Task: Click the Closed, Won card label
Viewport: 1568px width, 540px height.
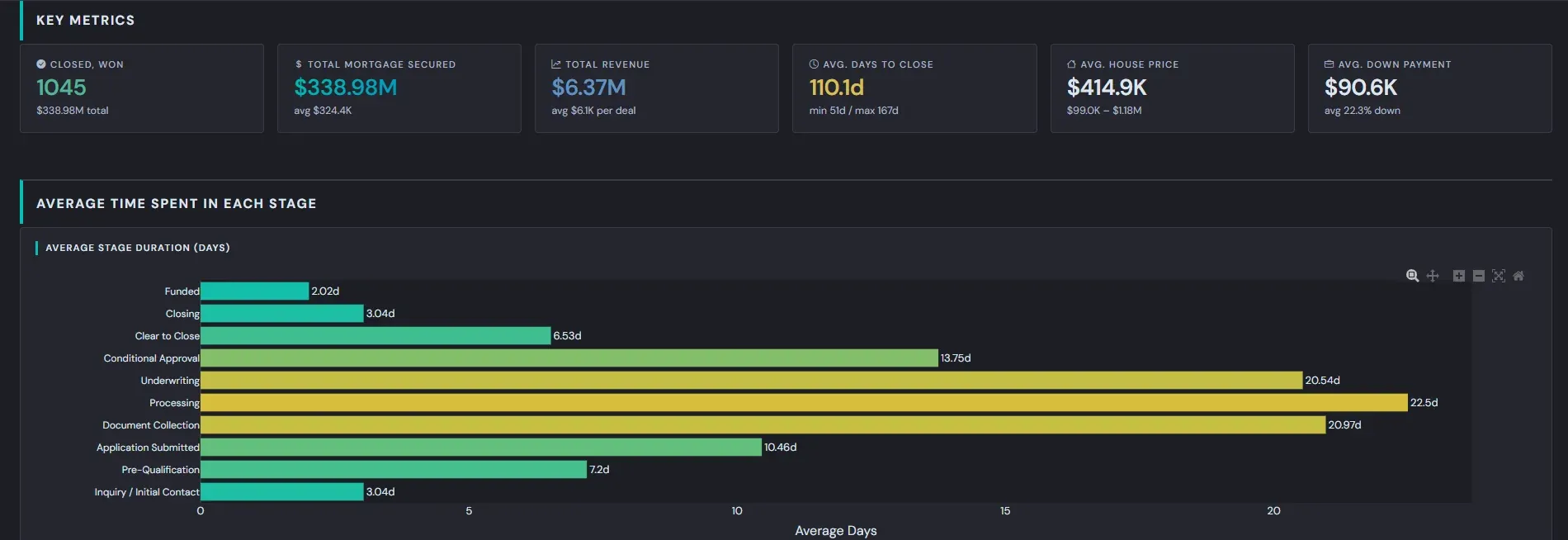Action: click(87, 64)
